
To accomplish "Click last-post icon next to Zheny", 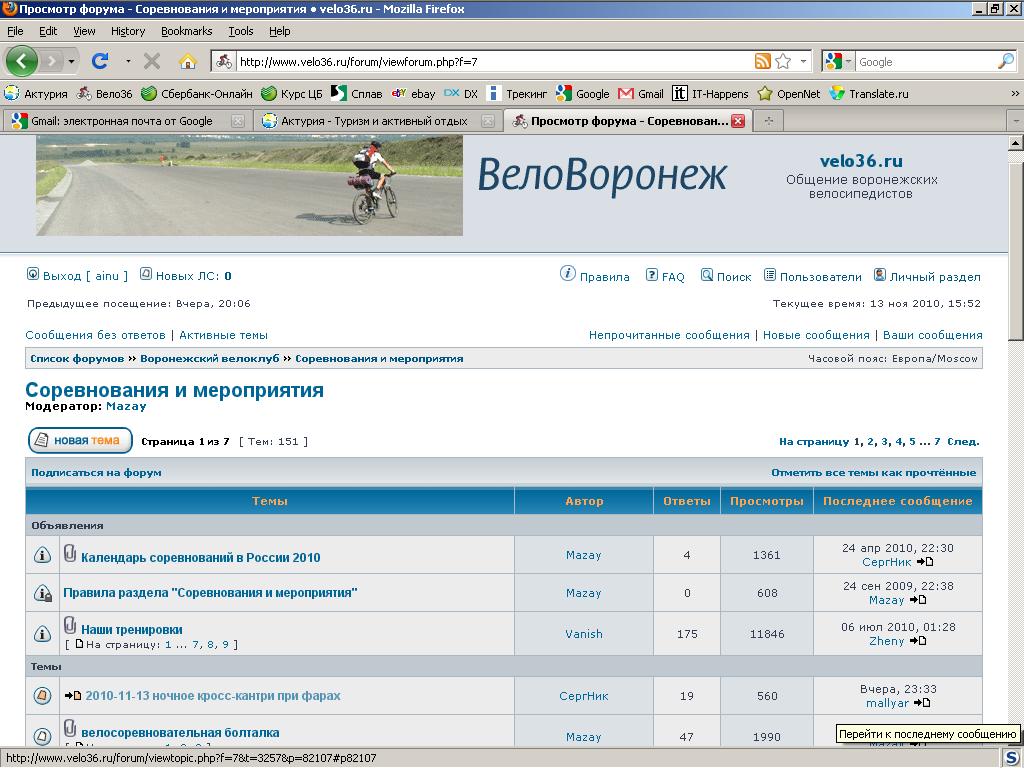I will (918, 641).
